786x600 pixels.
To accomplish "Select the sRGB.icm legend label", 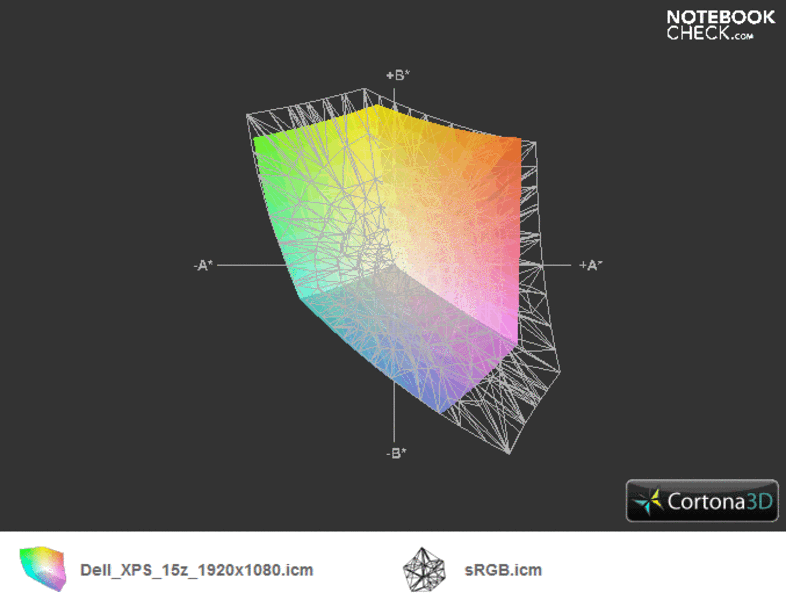I will point(503,570).
